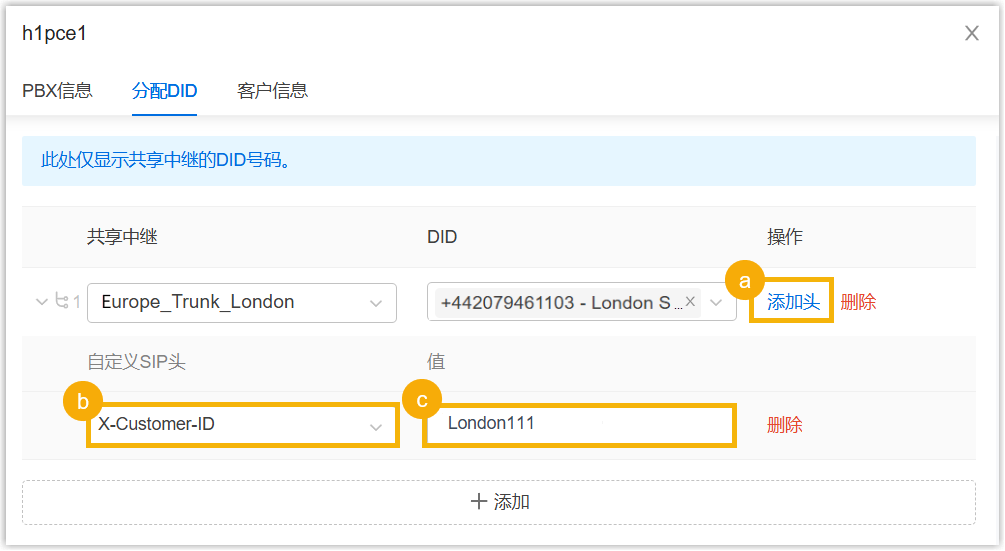Open the X-Customer-ID header dropdown
1005x551 pixels.
[241, 425]
